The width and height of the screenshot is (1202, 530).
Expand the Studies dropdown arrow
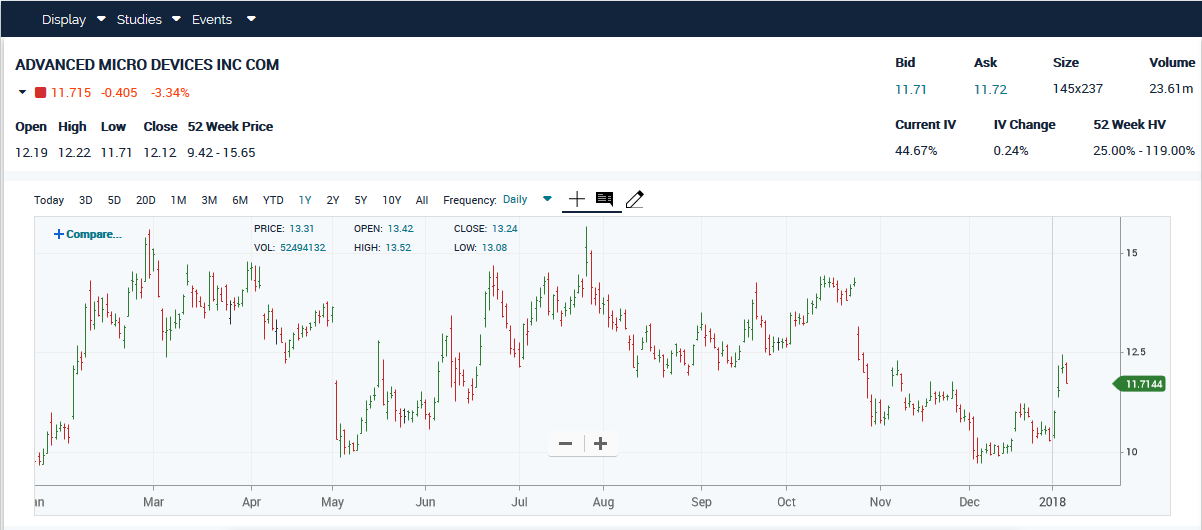176,19
